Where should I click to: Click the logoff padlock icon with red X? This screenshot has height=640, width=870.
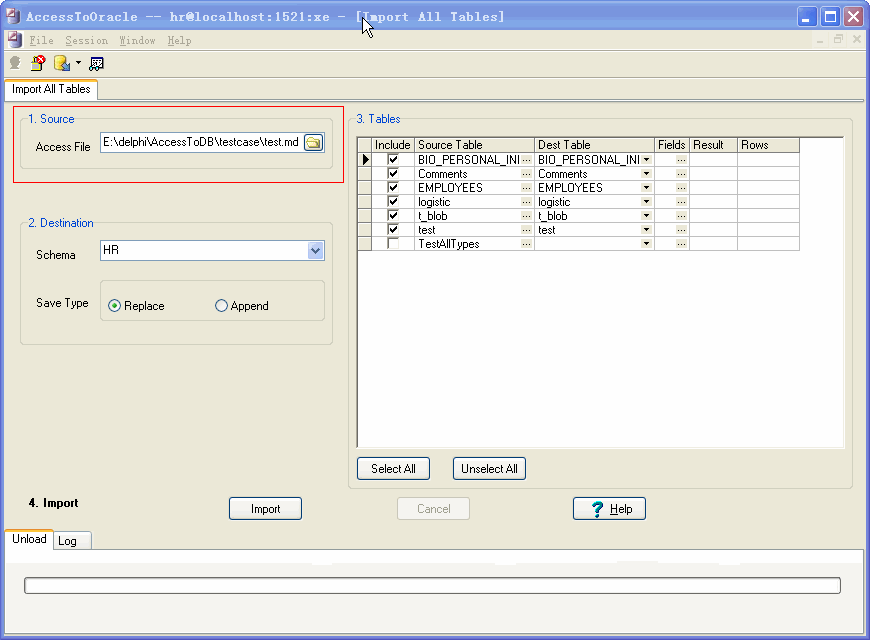coord(38,63)
